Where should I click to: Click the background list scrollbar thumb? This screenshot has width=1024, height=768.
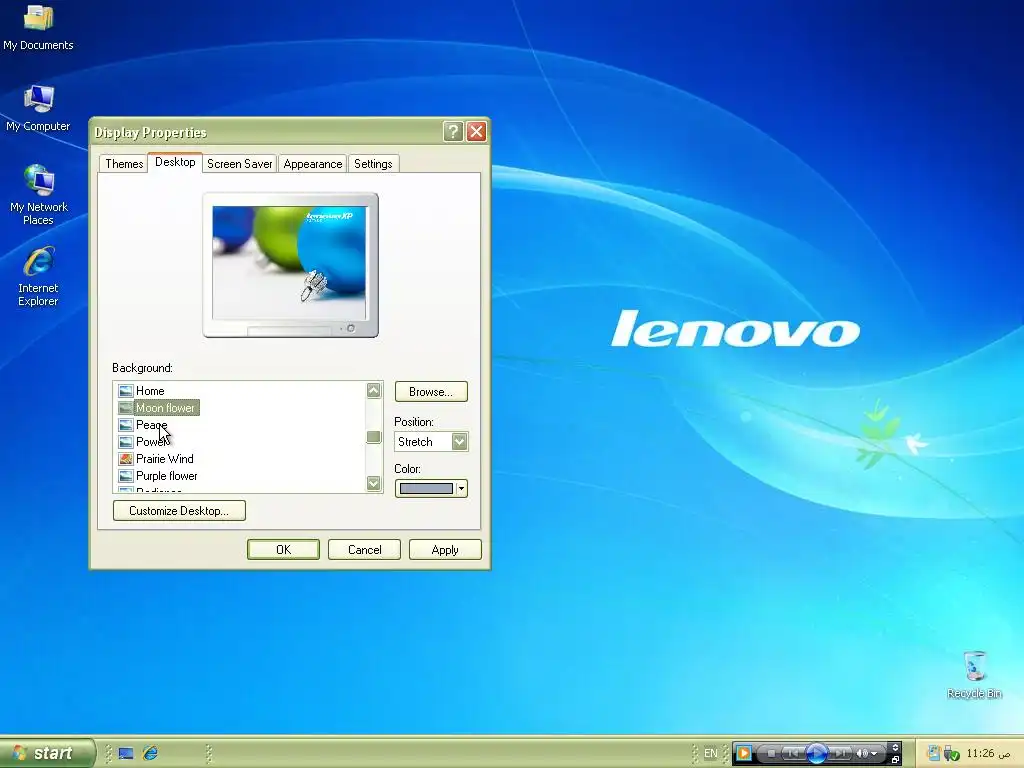(374, 436)
